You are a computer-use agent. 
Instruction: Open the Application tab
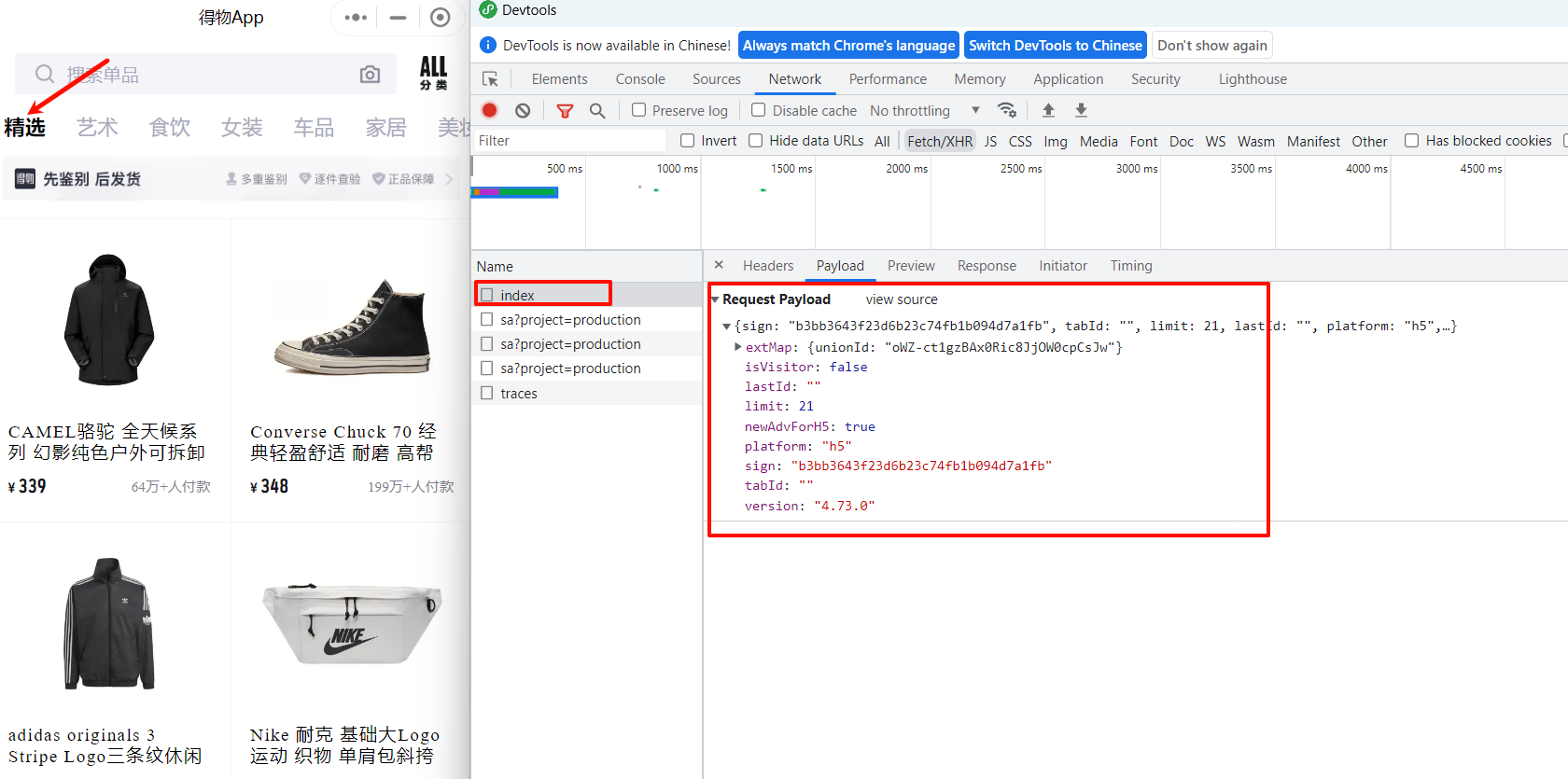click(1068, 79)
